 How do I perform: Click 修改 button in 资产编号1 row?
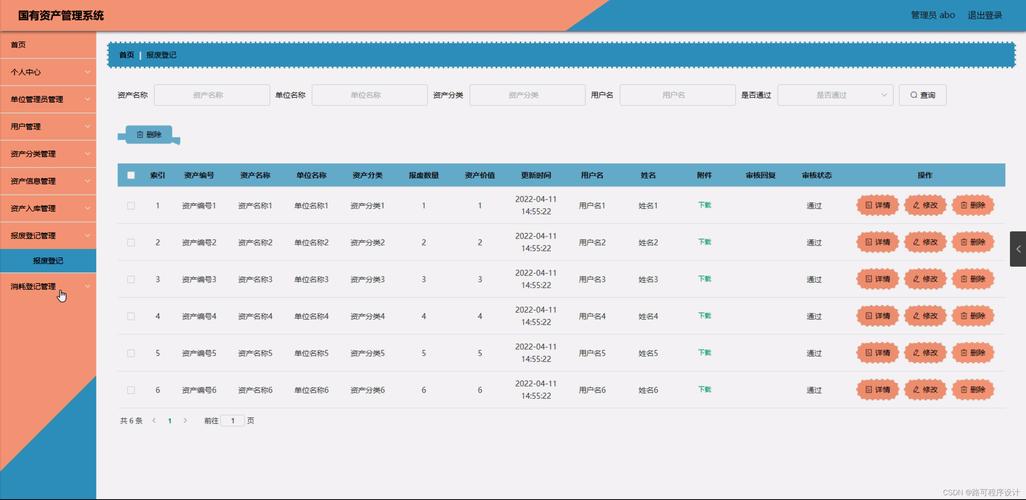point(925,205)
